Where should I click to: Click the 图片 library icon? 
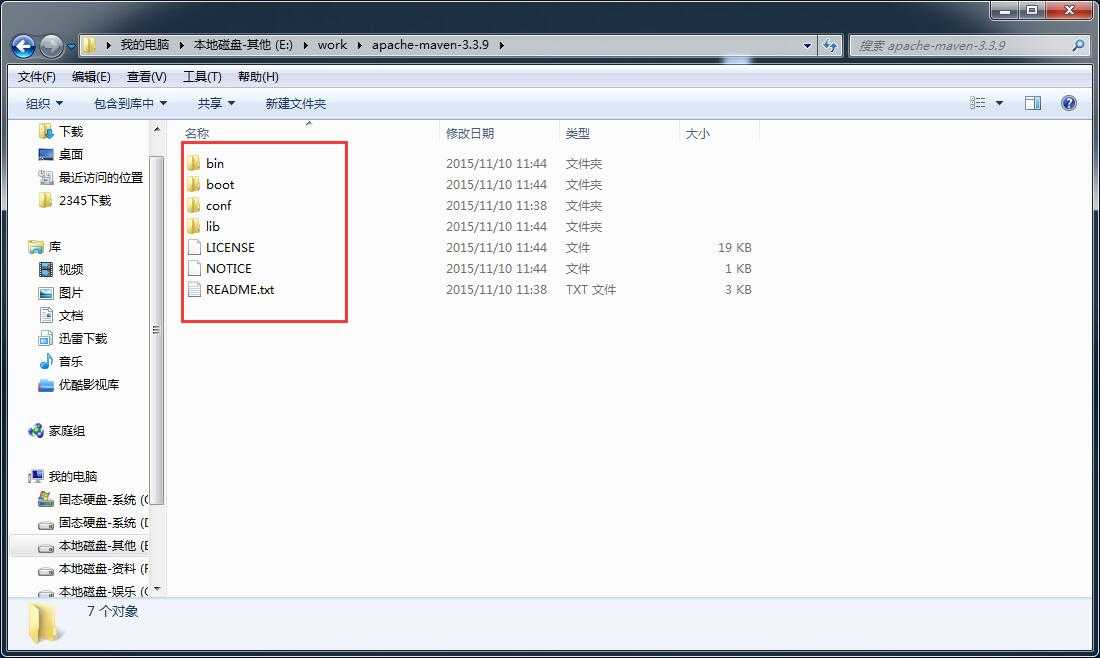46,293
